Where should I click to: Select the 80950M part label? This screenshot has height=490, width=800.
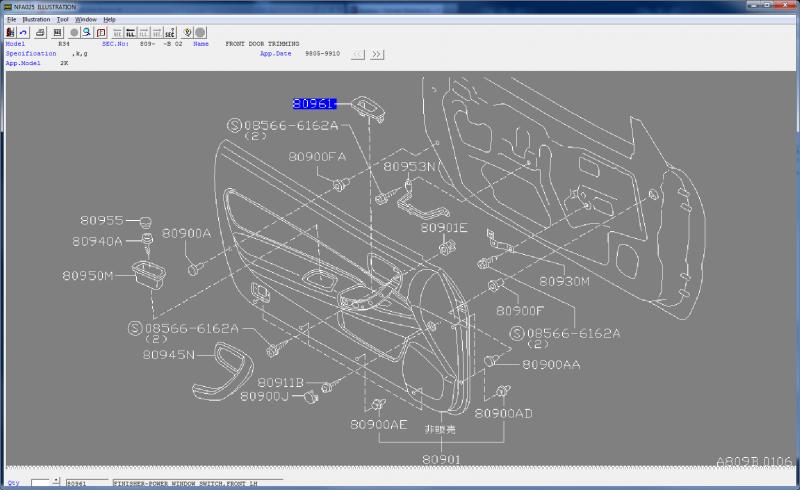point(87,274)
